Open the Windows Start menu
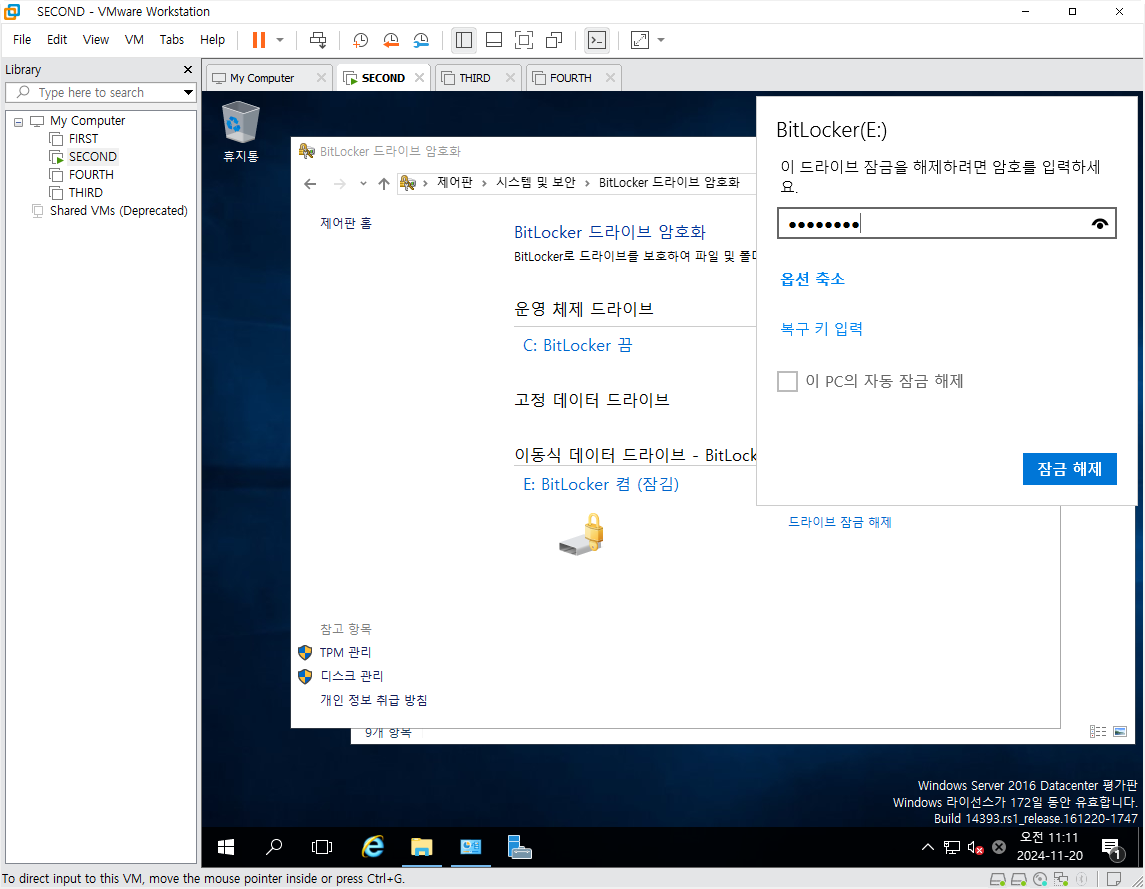 tap(226, 847)
